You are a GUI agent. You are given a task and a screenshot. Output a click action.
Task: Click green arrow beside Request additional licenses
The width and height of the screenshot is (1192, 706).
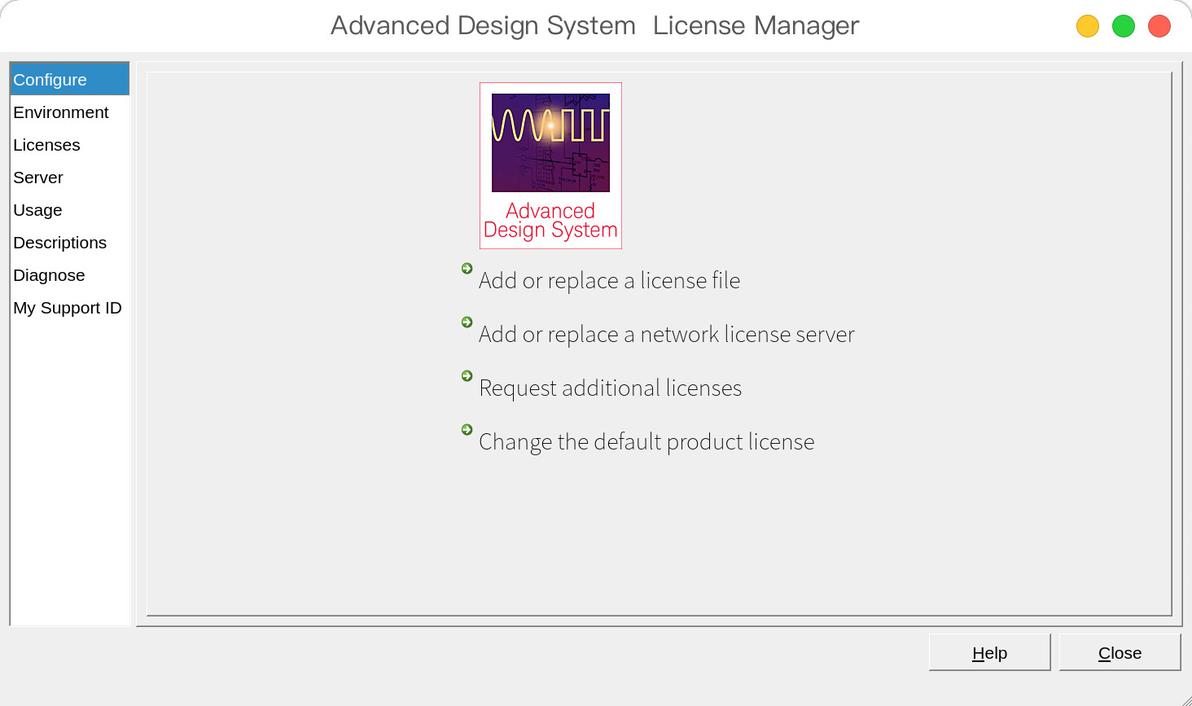pos(467,376)
